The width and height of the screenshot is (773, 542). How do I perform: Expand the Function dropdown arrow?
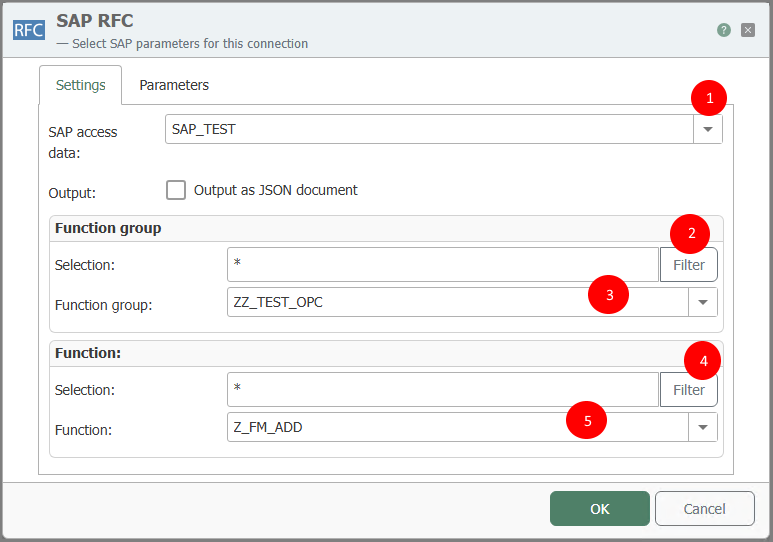click(x=703, y=427)
